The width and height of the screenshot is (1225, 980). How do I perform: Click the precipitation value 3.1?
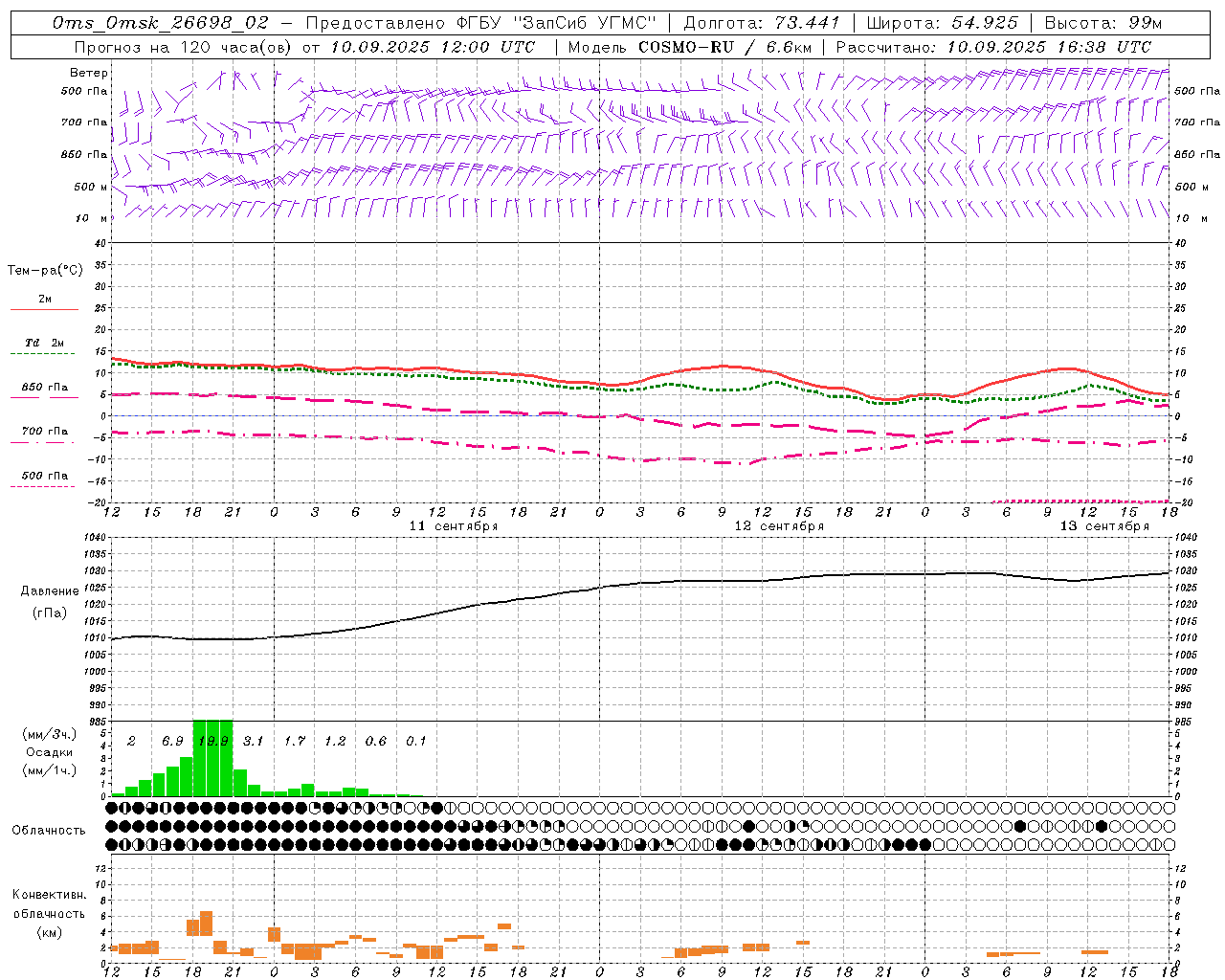[253, 742]
